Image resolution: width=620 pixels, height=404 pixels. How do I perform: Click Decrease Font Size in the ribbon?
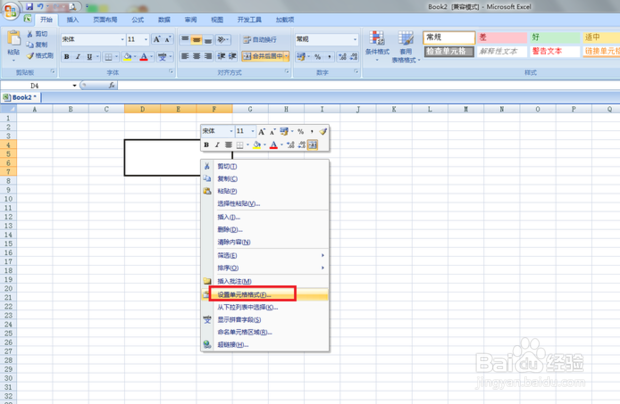168,39
